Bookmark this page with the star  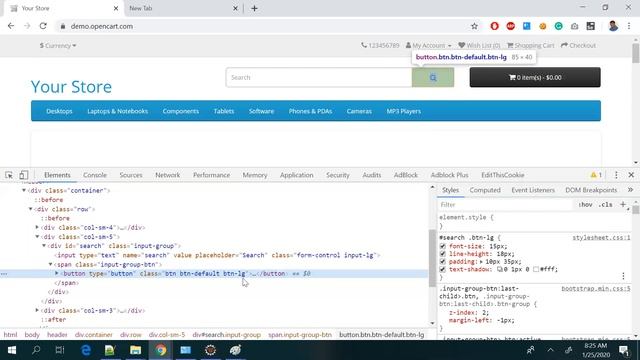click(x=474, y=26)
